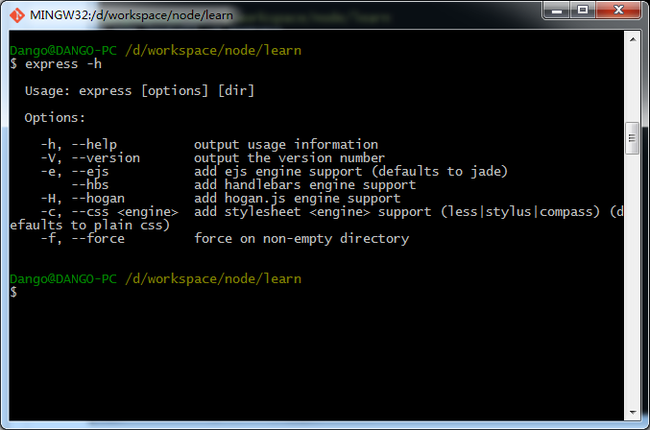Click the first 'Dango@DANGO-PC' prompt text
Image resolution: width=650 pixels, height=430 pixels.
63,51
